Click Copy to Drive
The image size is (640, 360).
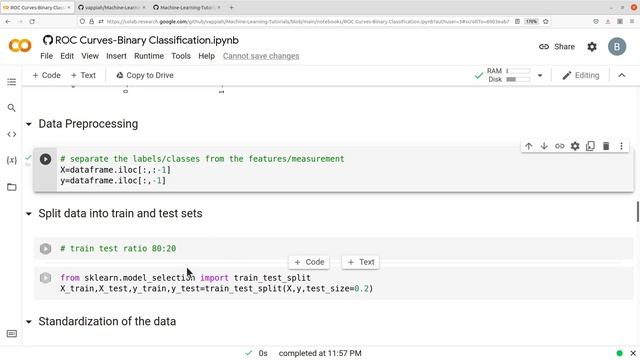[x=145, y=76]
